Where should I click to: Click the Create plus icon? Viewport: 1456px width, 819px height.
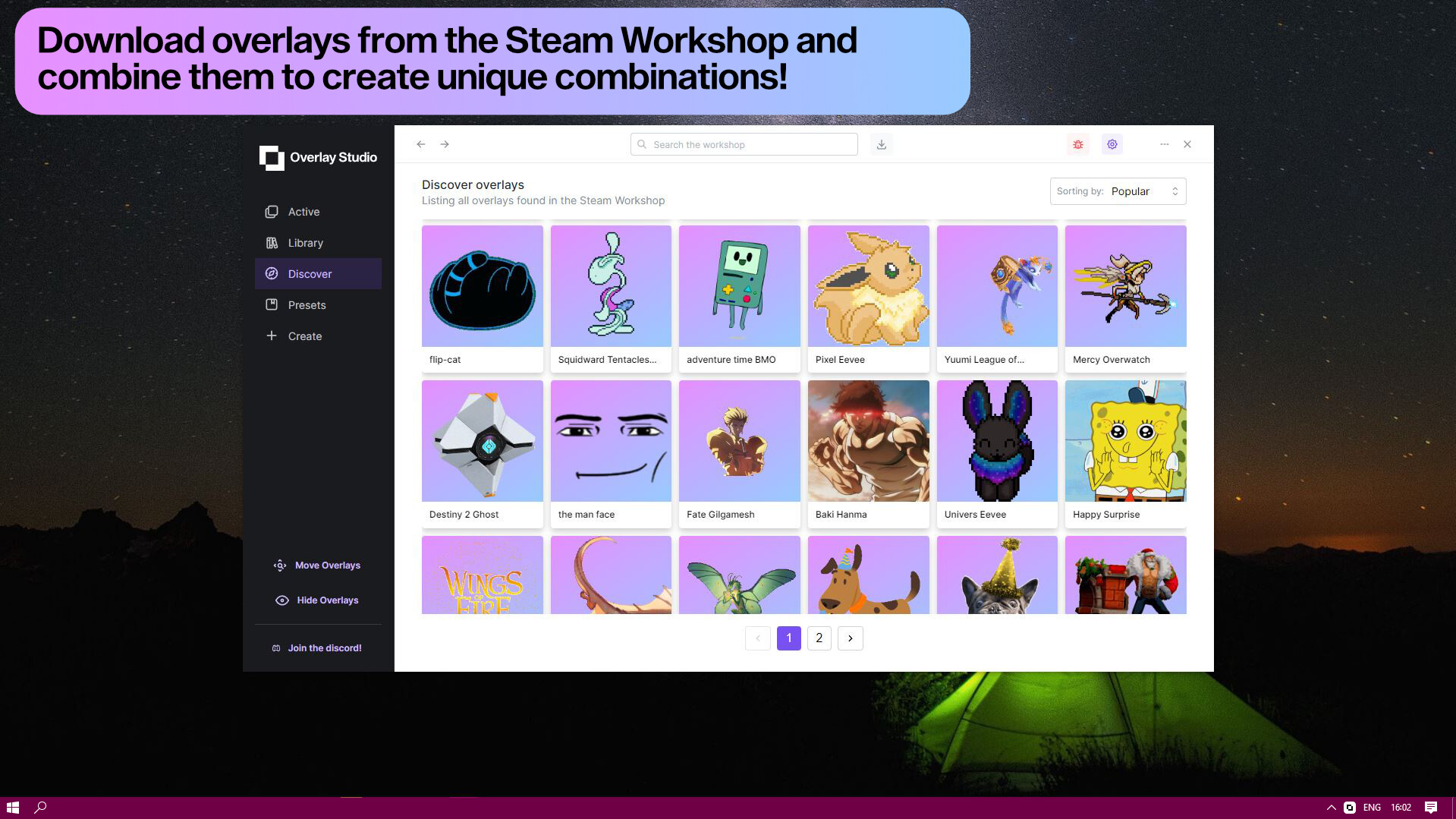click(x=272, y=335)
